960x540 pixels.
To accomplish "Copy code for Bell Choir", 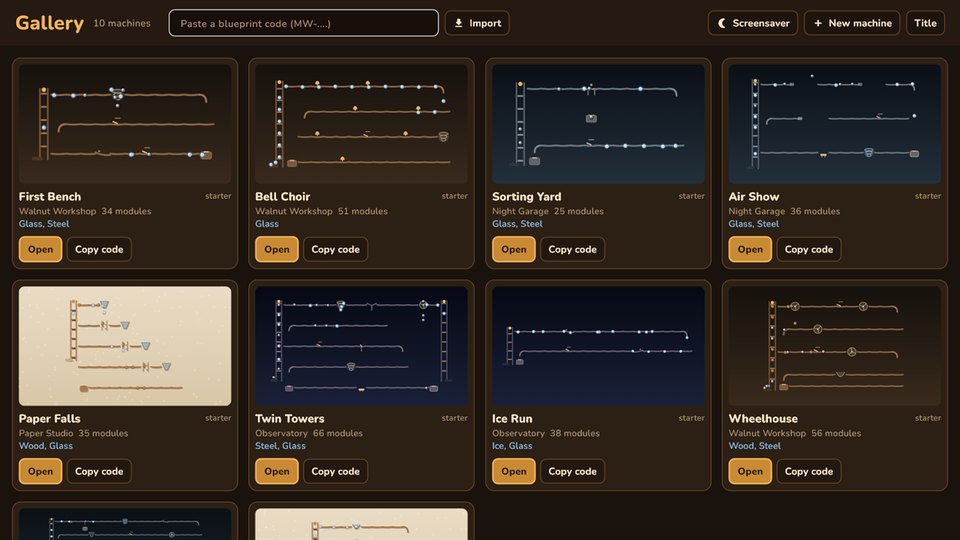I will coord(336,249).
